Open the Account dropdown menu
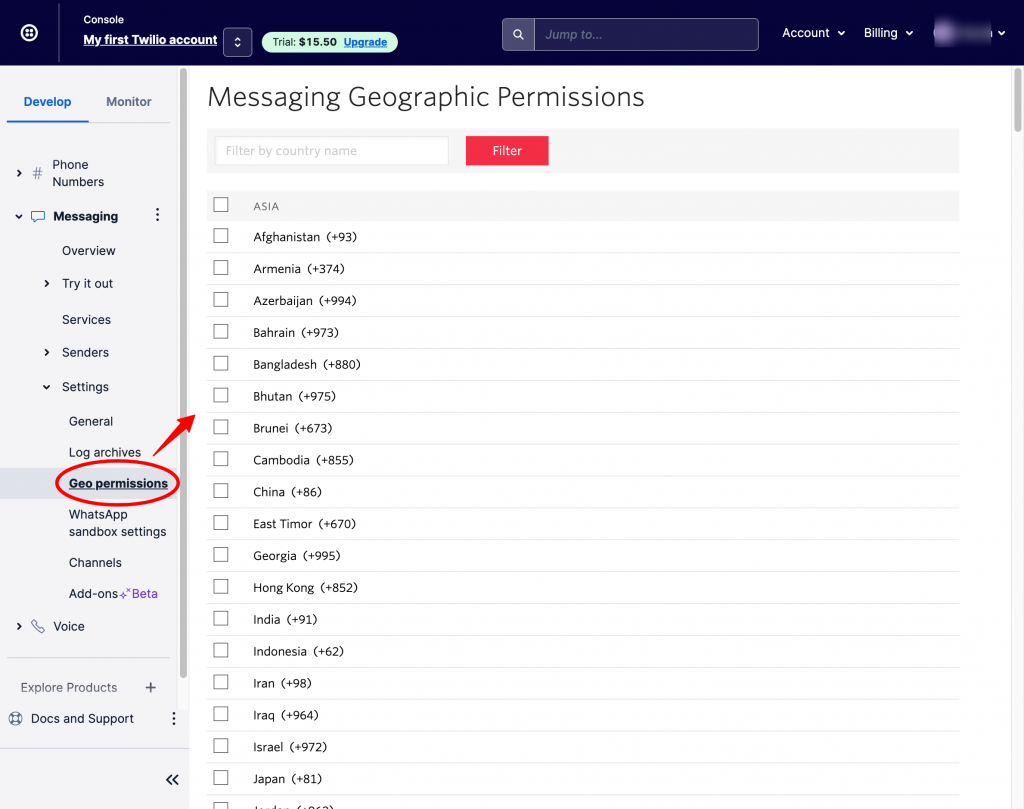1024x809 pixels. pyautogui.click(x=814, y=33)
